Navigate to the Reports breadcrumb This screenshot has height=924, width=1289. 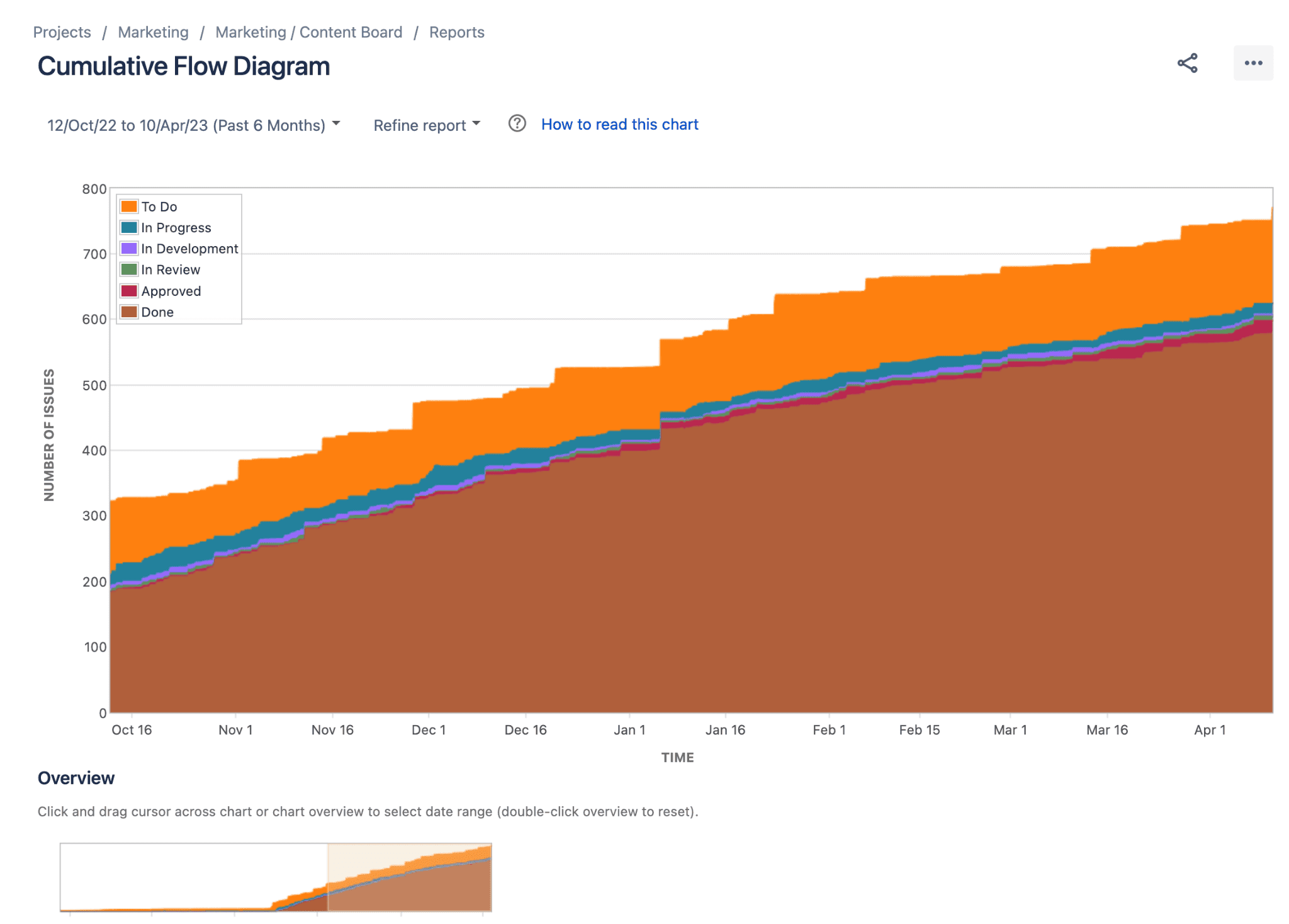[456, 32]
